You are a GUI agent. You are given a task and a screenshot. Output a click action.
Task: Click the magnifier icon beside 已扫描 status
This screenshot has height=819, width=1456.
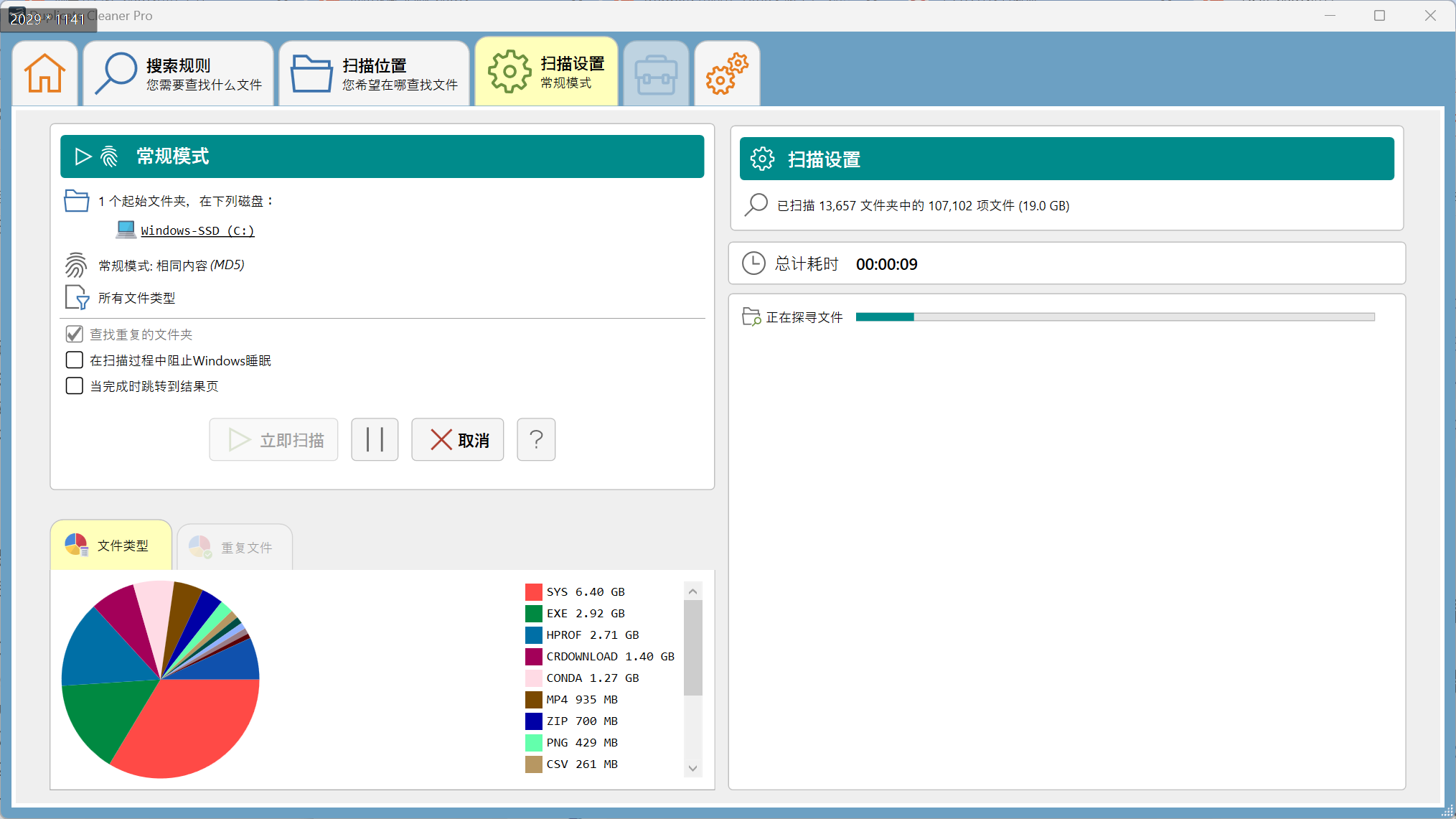(756, 205)
